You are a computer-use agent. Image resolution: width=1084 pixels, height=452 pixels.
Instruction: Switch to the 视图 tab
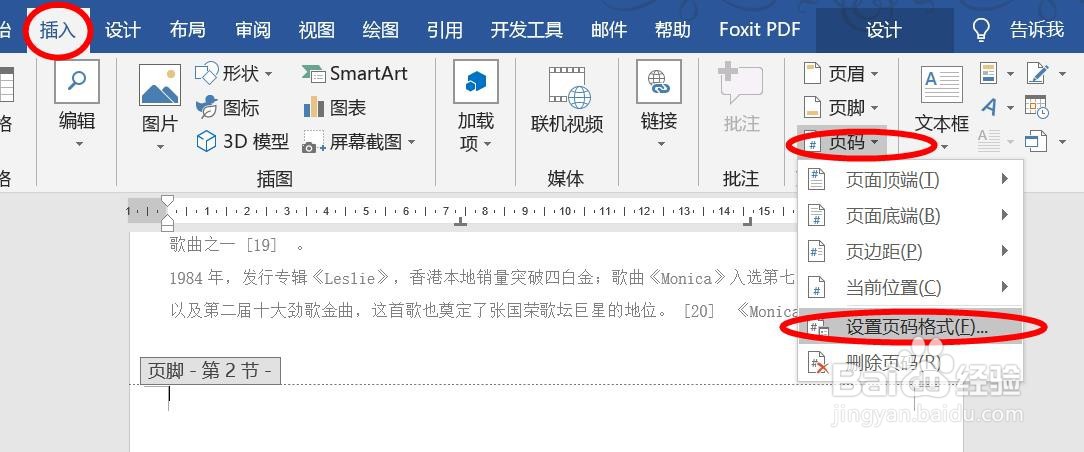pyautogui.click(x=317, y=30)
